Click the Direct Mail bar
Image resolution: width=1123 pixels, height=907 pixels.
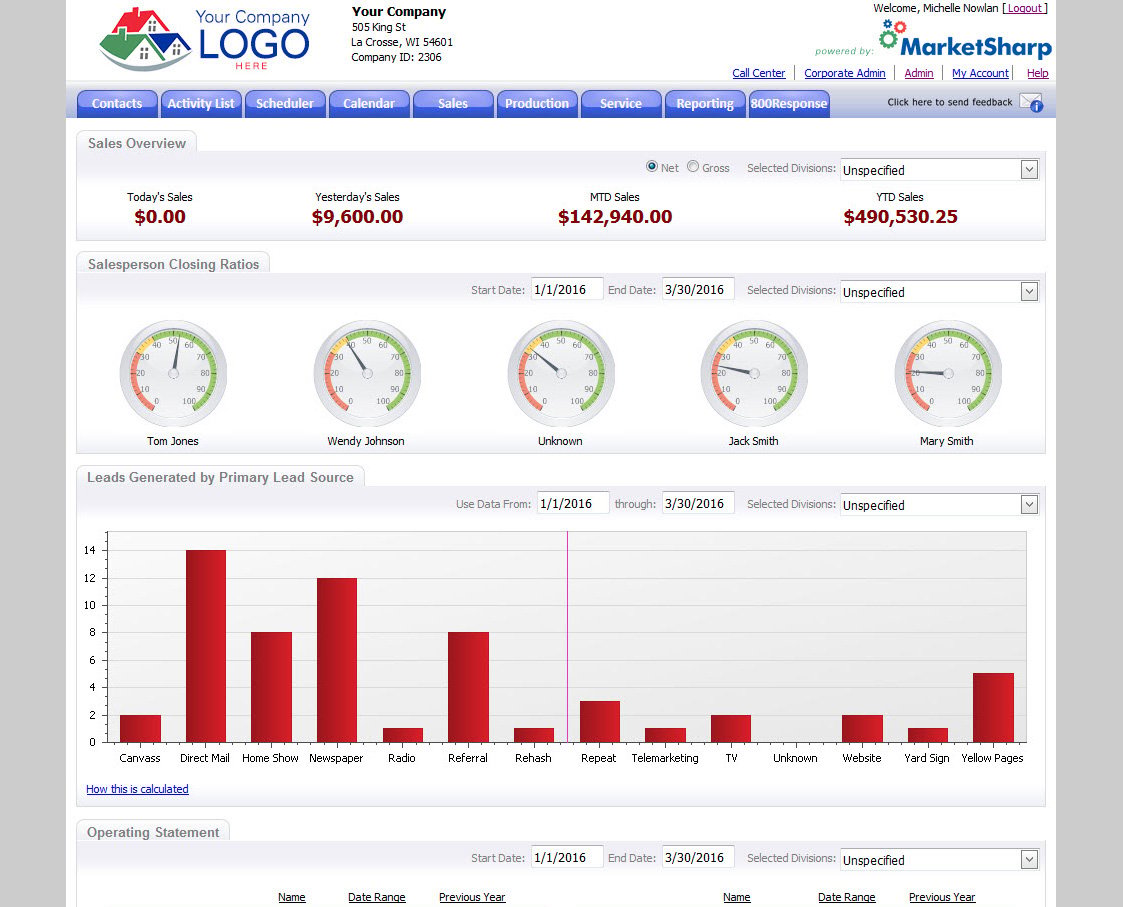coord(206,646)
